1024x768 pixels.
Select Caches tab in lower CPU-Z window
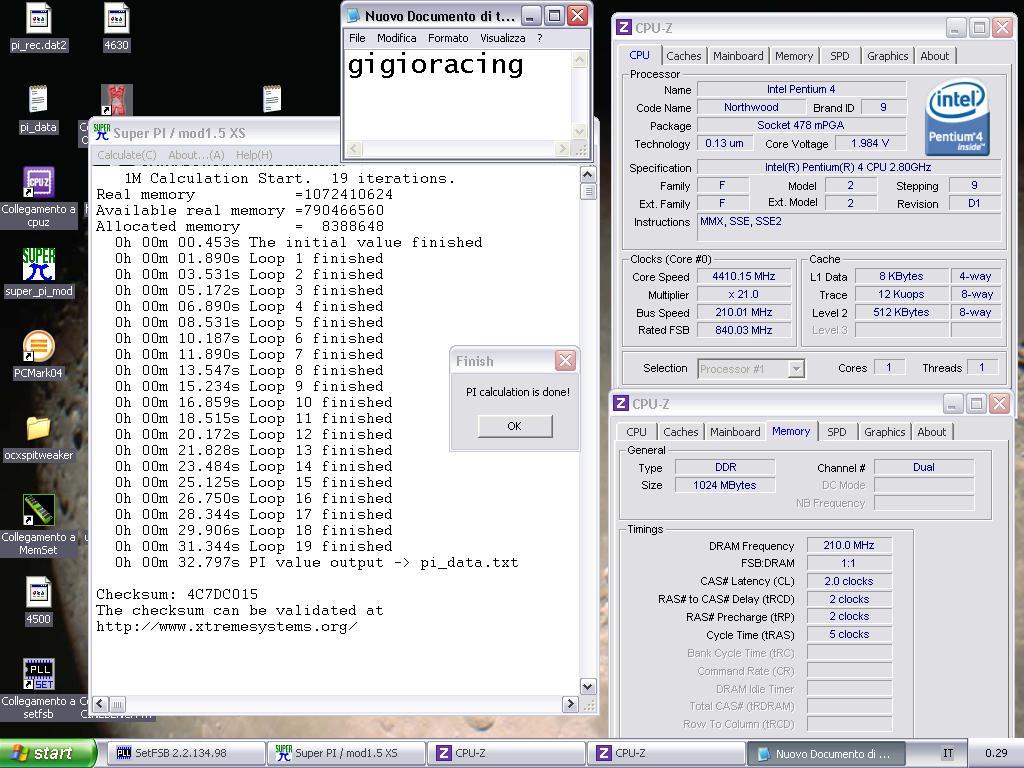tap(680, 432)
